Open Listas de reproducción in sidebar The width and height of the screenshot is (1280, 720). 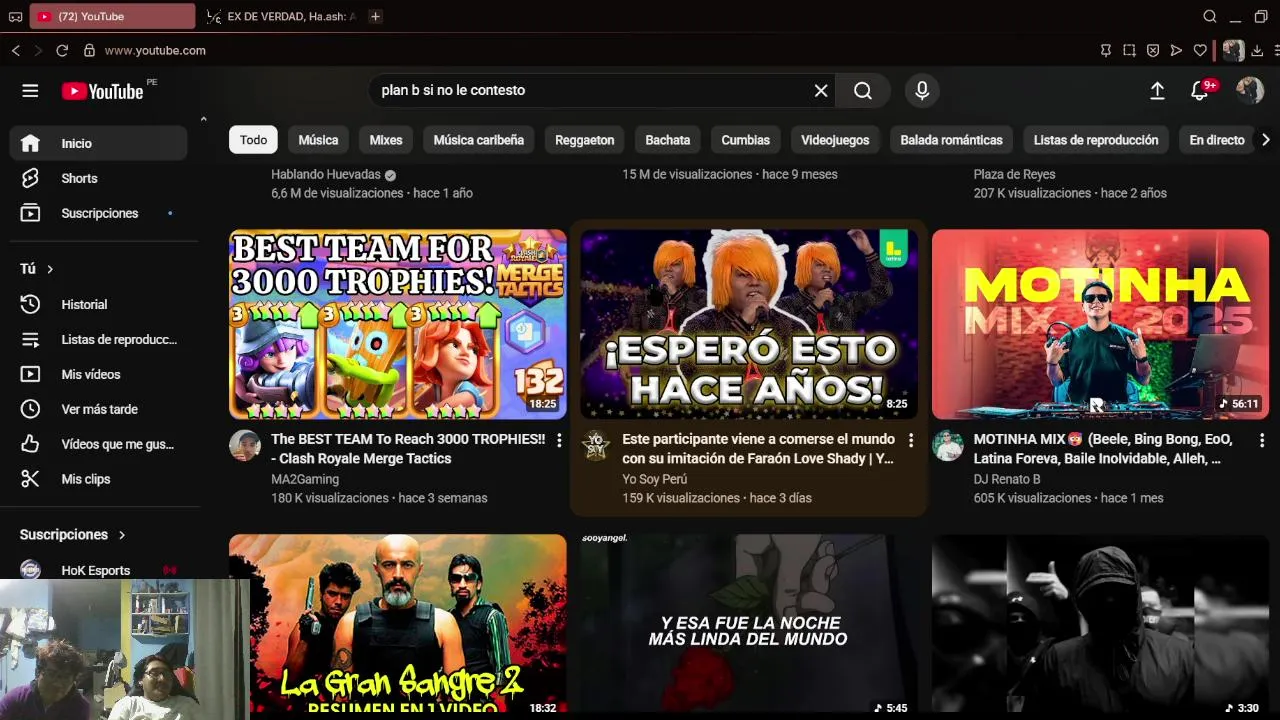pos(99,339)
